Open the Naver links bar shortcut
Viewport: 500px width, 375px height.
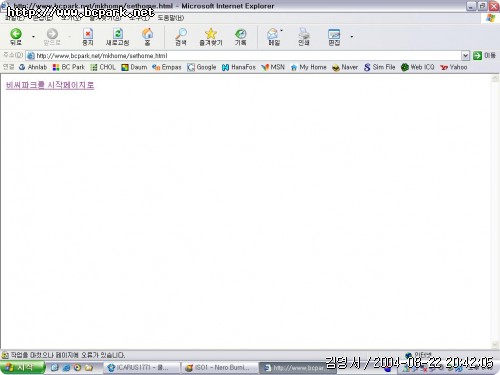coord(345,67)
